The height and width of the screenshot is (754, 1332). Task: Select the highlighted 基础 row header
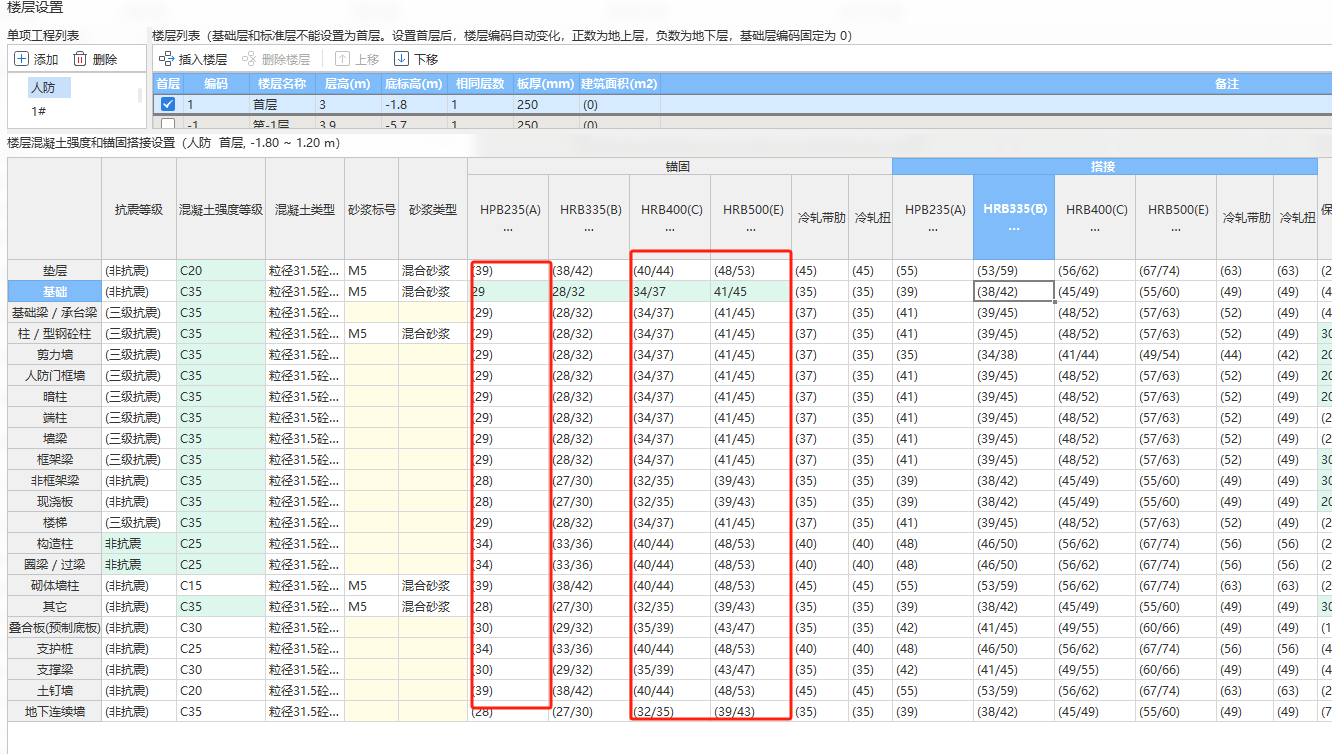click(55, 291)
